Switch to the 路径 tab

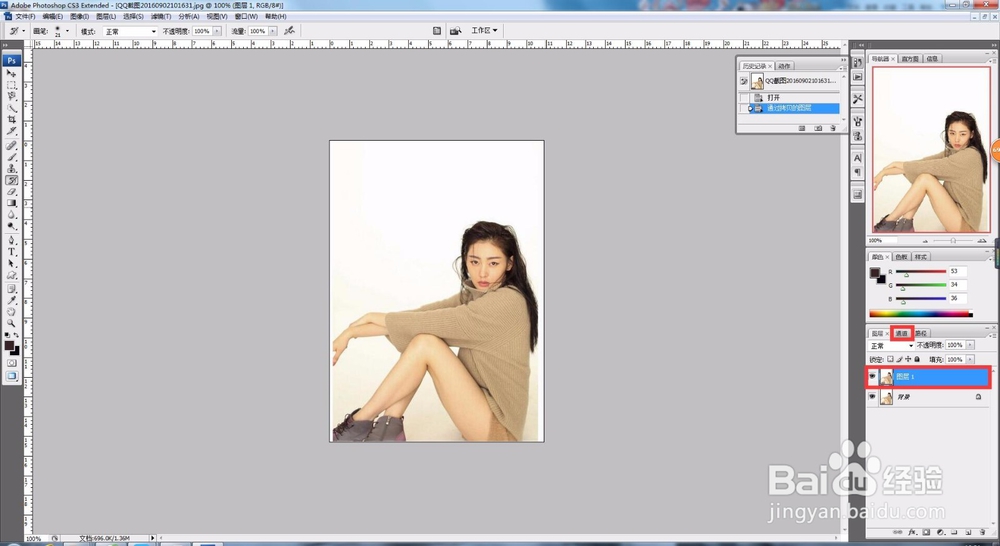tap(921, 333)
